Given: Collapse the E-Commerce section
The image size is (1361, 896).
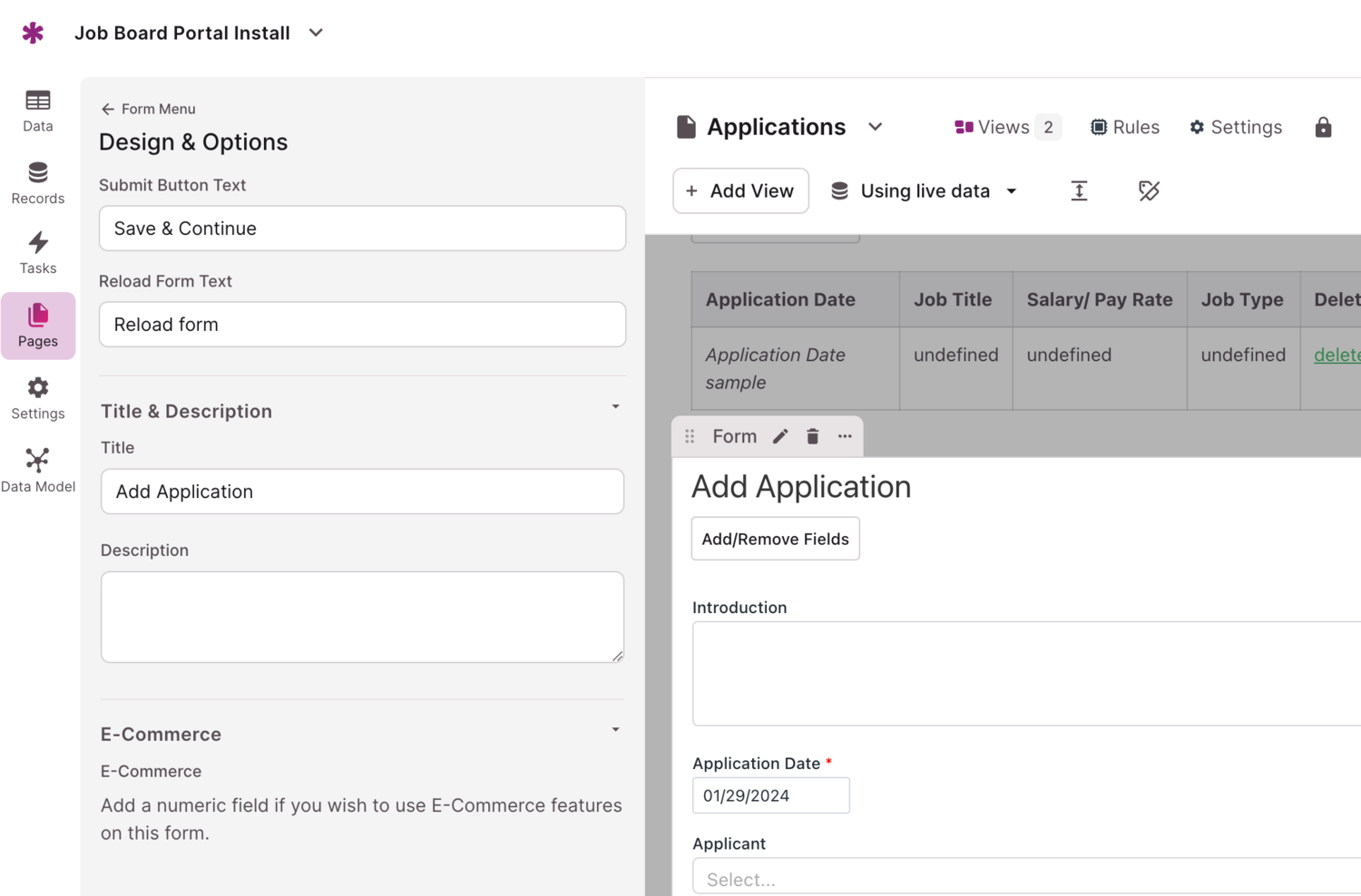Looking at the screenshot, I should tap(615, 730).
